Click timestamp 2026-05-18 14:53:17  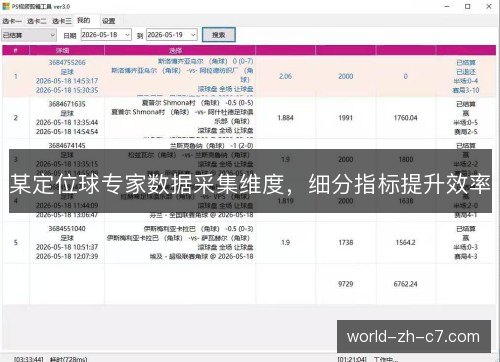[x=67, y=81]
